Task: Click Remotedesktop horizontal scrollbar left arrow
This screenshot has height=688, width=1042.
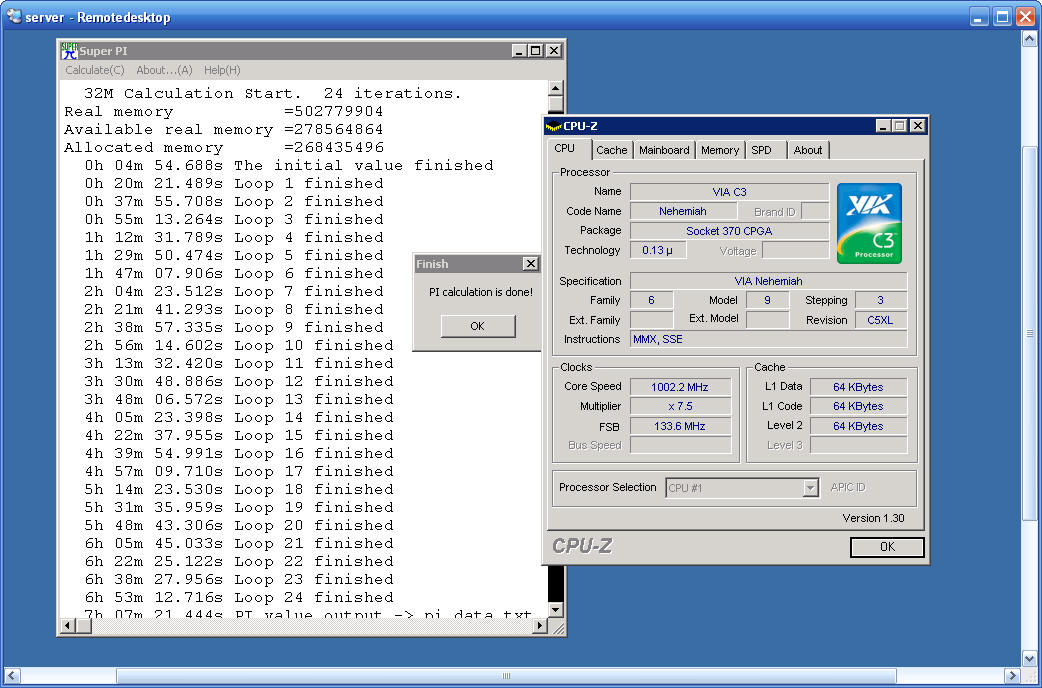Action: click(11, 676)
